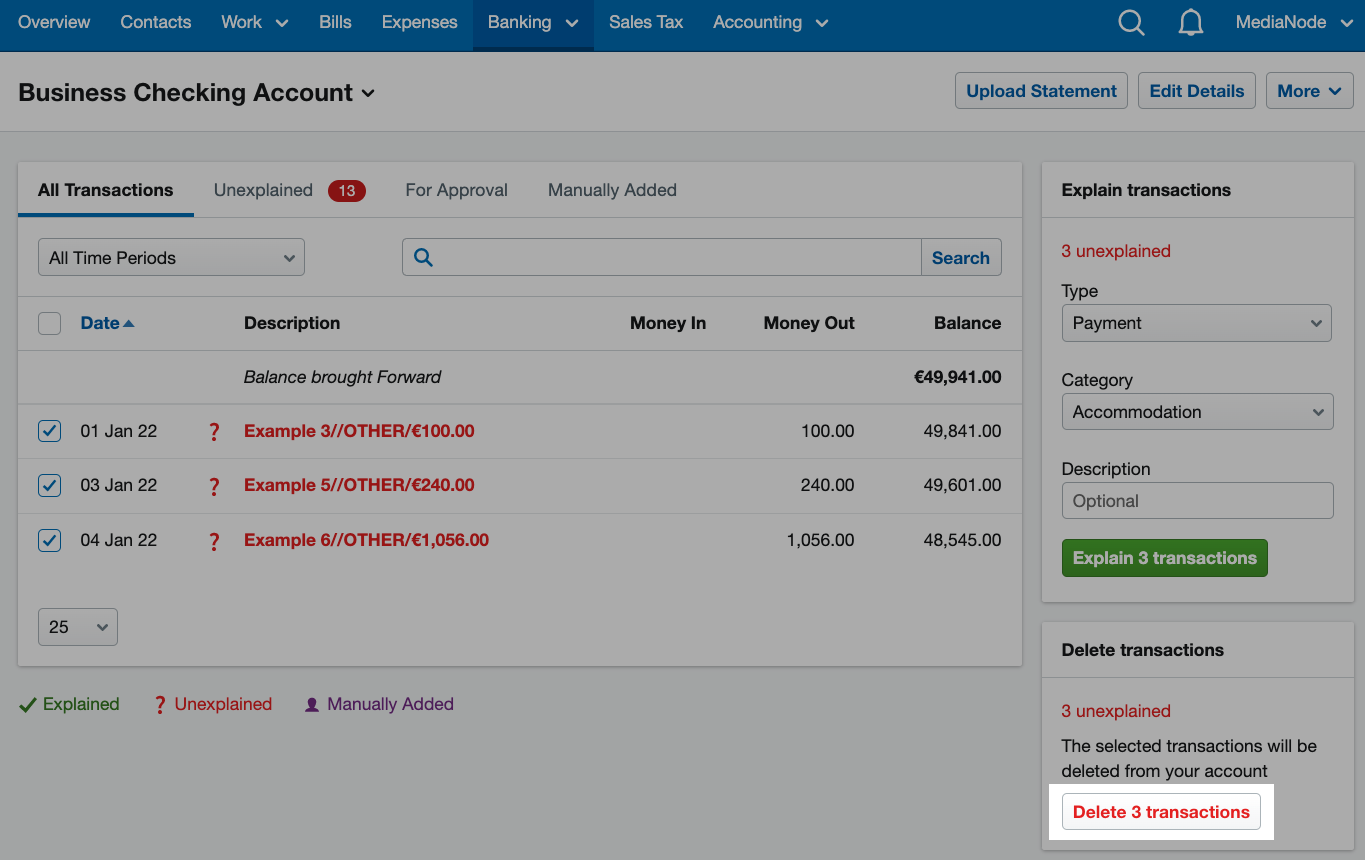Image resolution: width=1365 pixels, height=860 pixels.
Task: Click the 1,056.00 money out amount
Action: (820, 540)
